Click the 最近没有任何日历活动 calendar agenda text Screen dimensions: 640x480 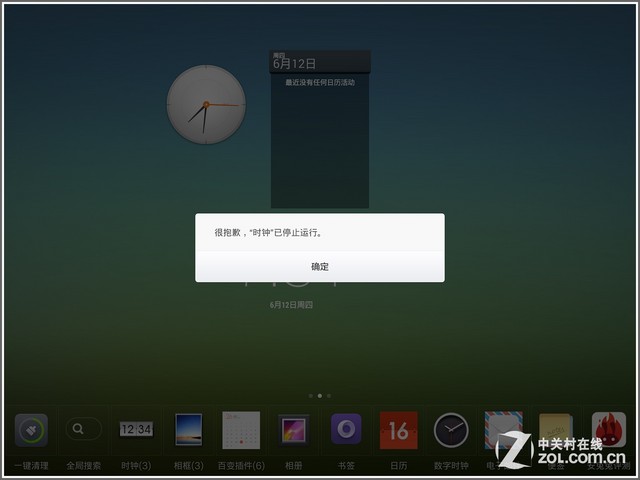(320, 83)
